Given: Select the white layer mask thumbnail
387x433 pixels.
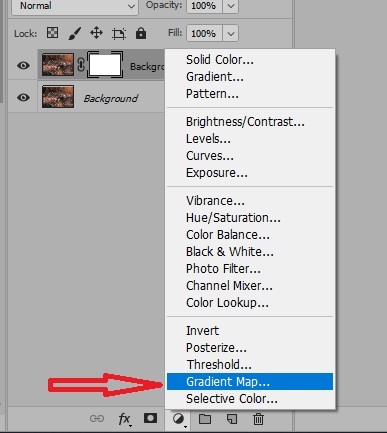Looking at the screenshot, I should (105, 65).
